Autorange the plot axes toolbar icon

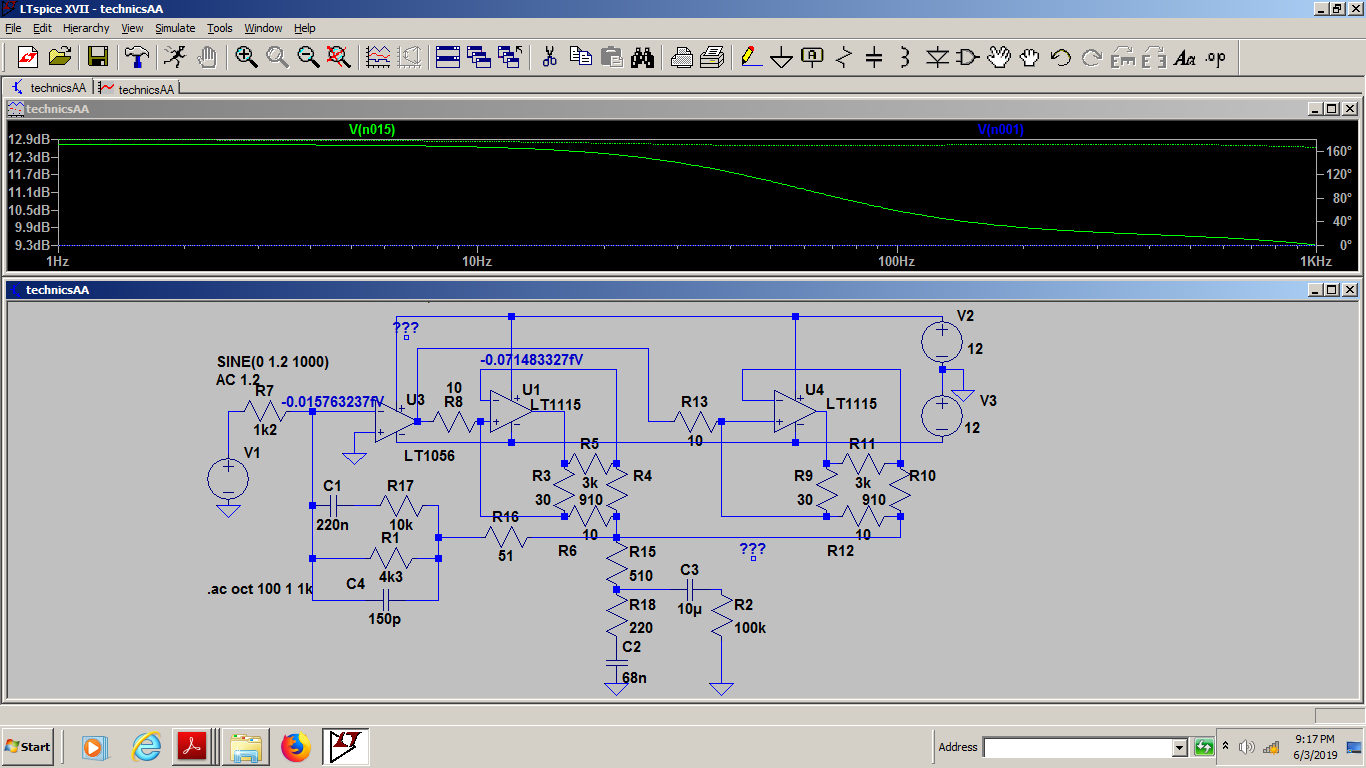tap(378, 57)
